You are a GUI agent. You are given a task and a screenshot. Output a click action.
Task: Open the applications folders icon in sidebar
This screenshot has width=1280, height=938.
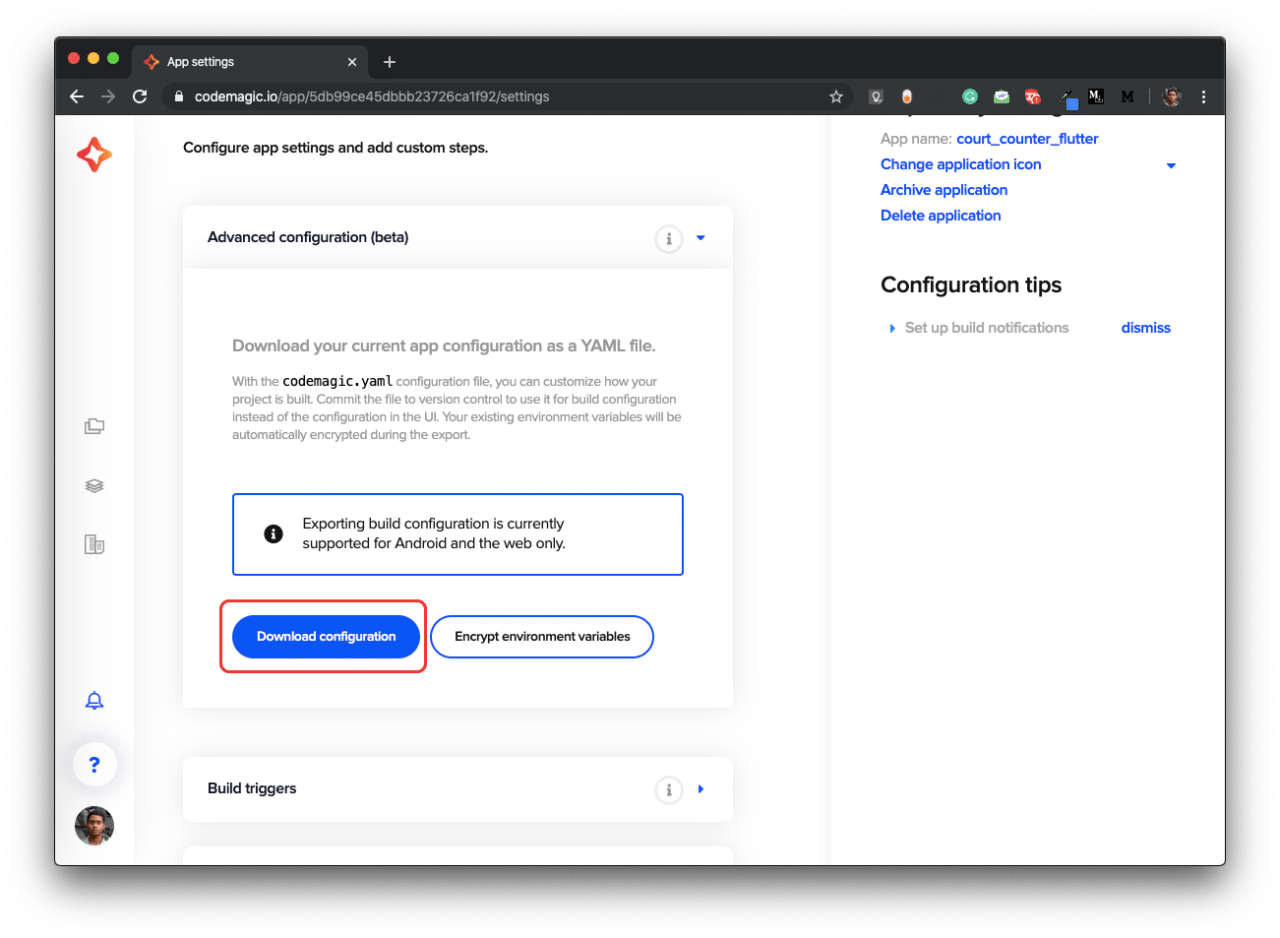tap(94, 426)
